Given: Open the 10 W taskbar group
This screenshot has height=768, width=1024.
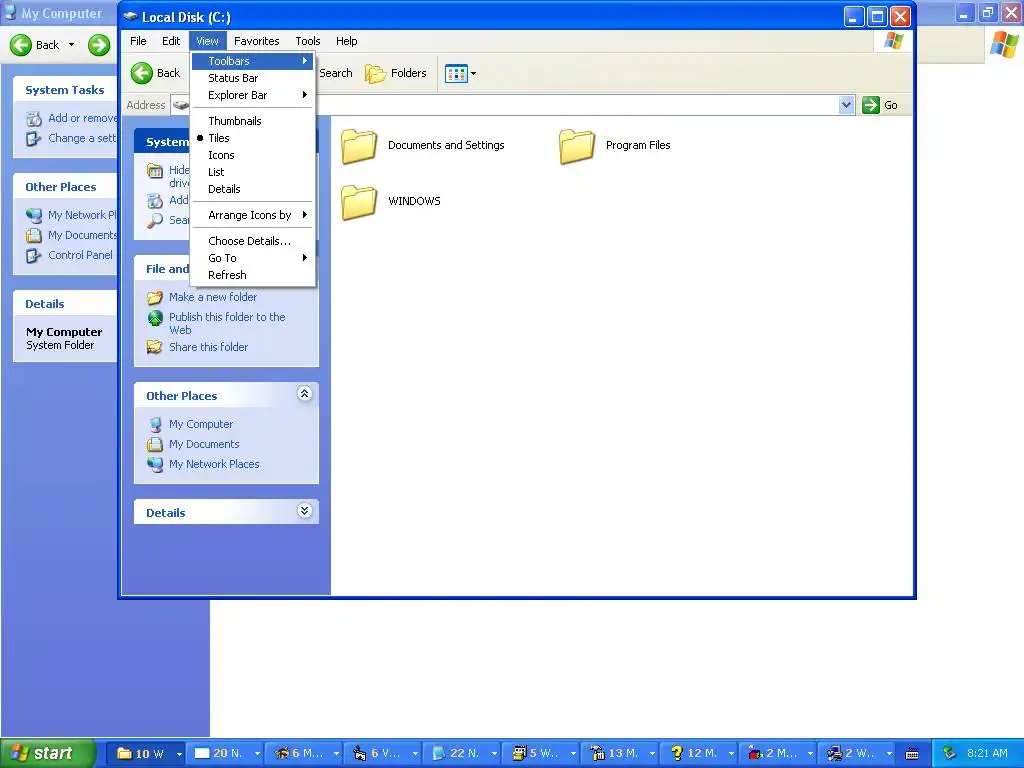Looking at the screenshot, I should coord(145,754).
